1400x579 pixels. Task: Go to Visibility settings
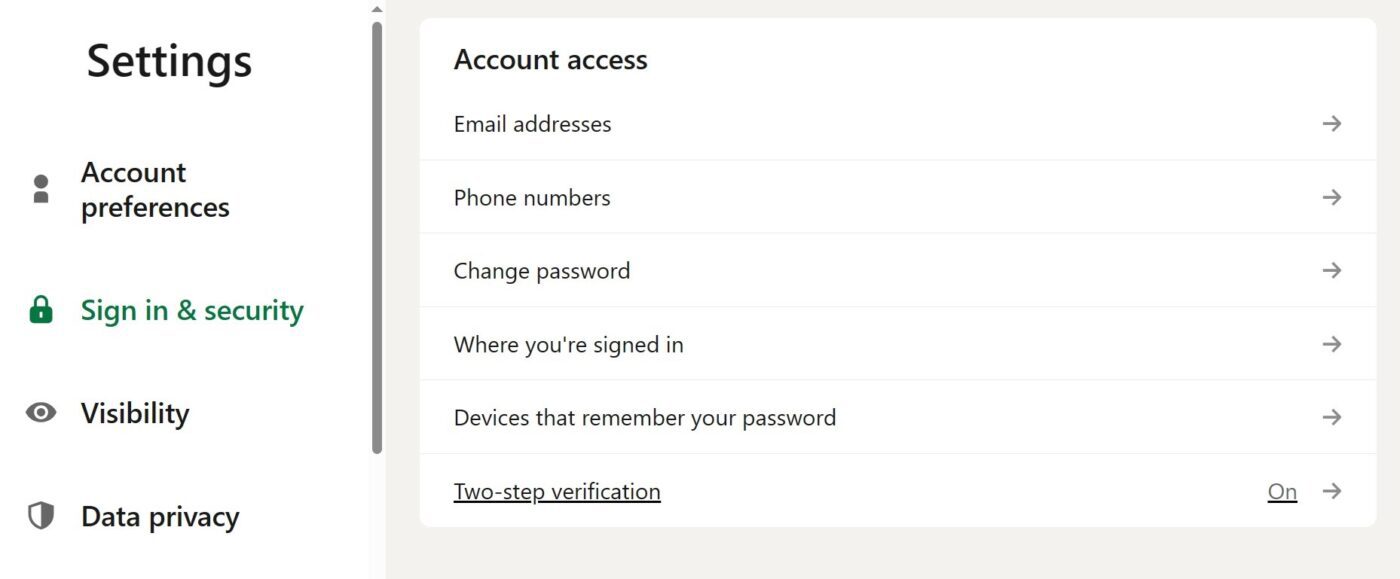[135, 413]
